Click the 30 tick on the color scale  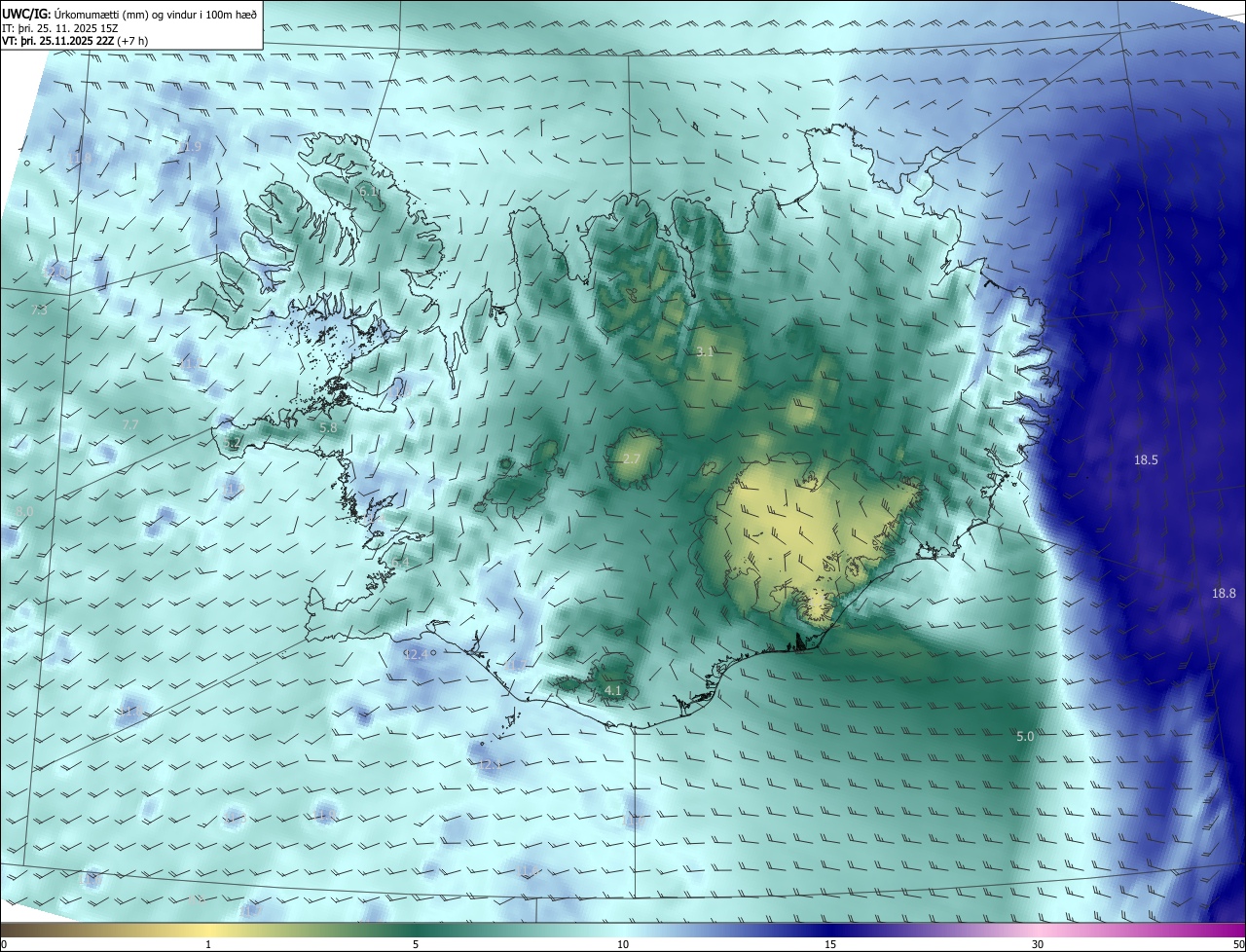(1038, 944)
